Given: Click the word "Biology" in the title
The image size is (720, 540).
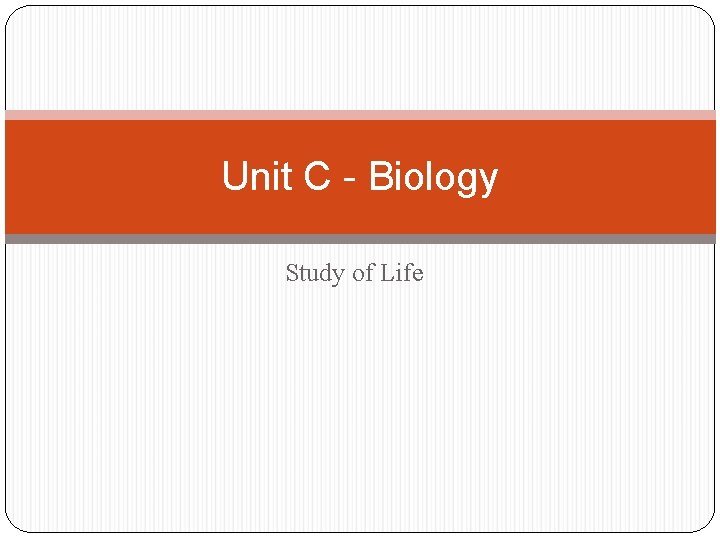Looking at the screenshot, I should (433, 178).
